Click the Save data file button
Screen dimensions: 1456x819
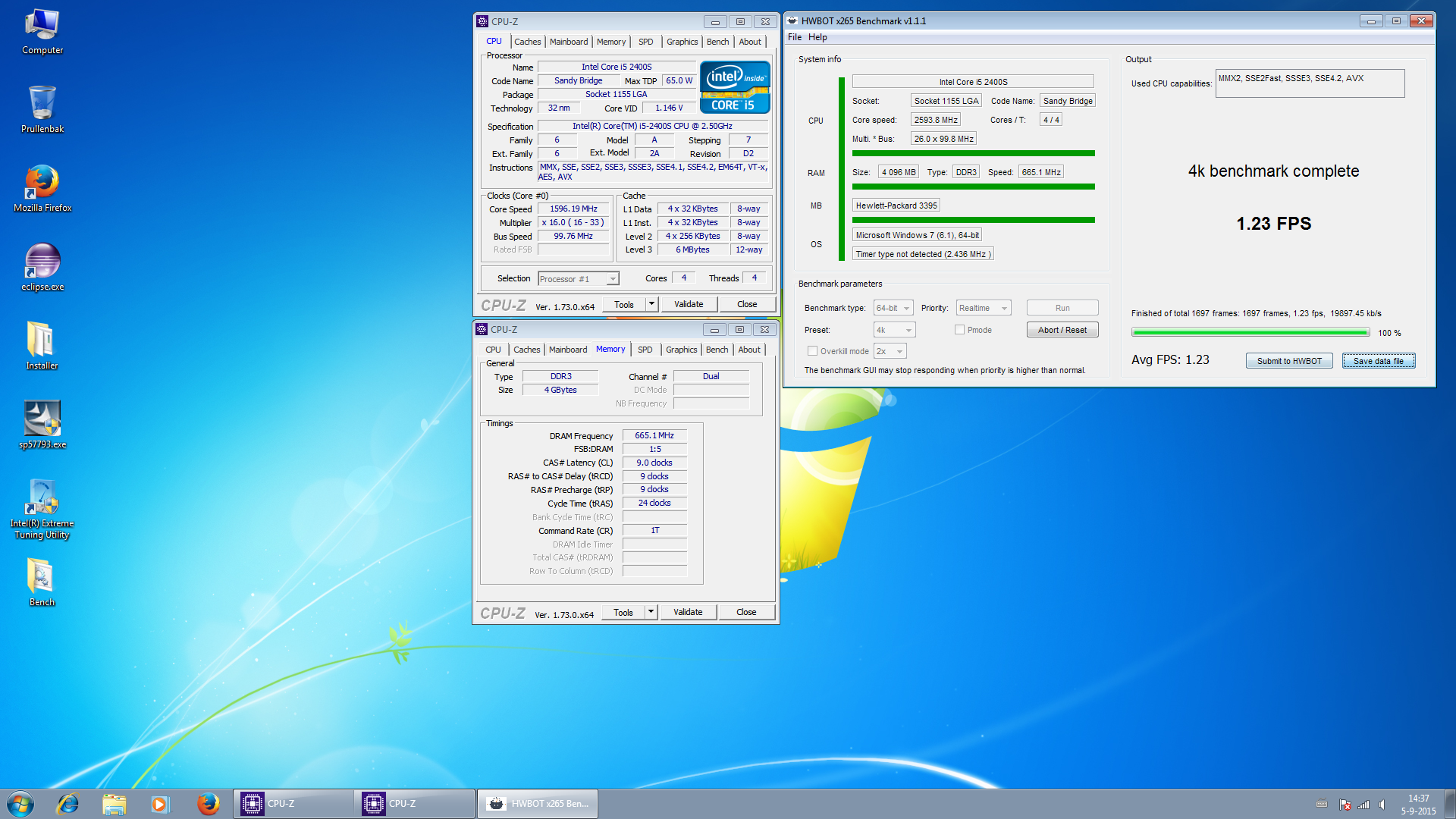click(x=1379, y=361)
